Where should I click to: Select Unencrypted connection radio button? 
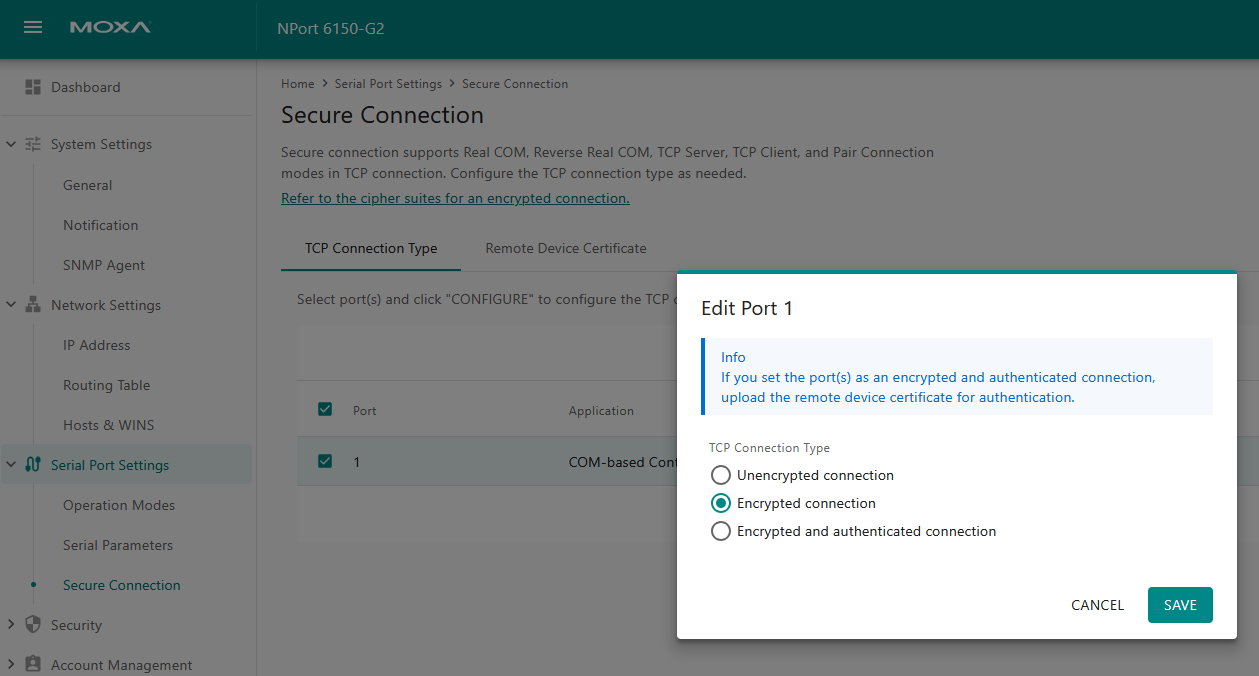(721, 475)
